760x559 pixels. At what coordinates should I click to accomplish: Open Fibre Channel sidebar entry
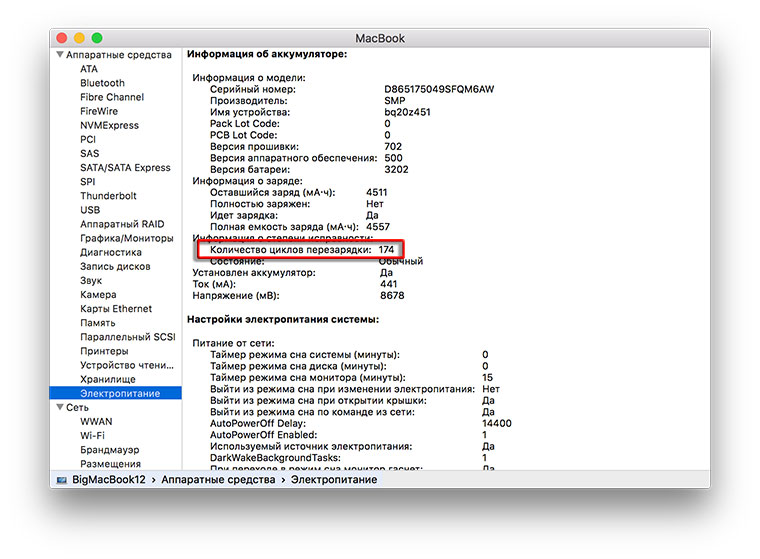click(x=112, y=97)
